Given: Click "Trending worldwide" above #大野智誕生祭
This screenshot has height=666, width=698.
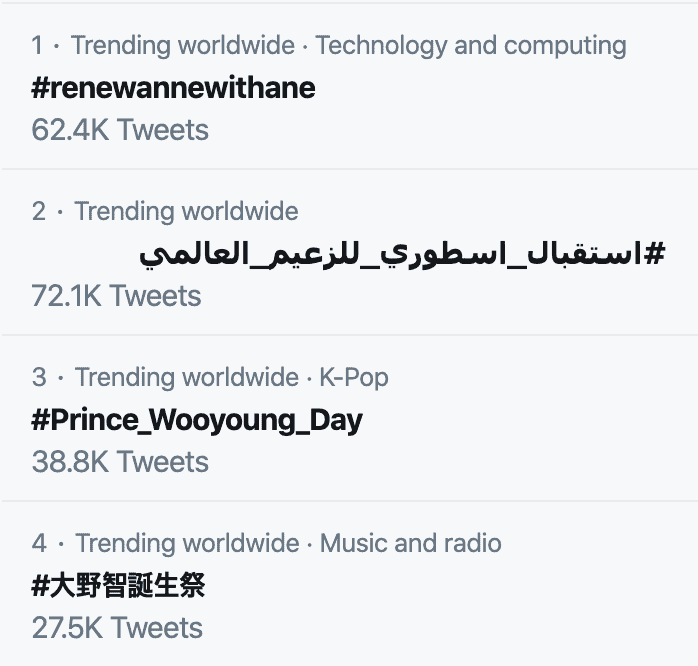Looking at the screenshot, I should pos(187,544).
